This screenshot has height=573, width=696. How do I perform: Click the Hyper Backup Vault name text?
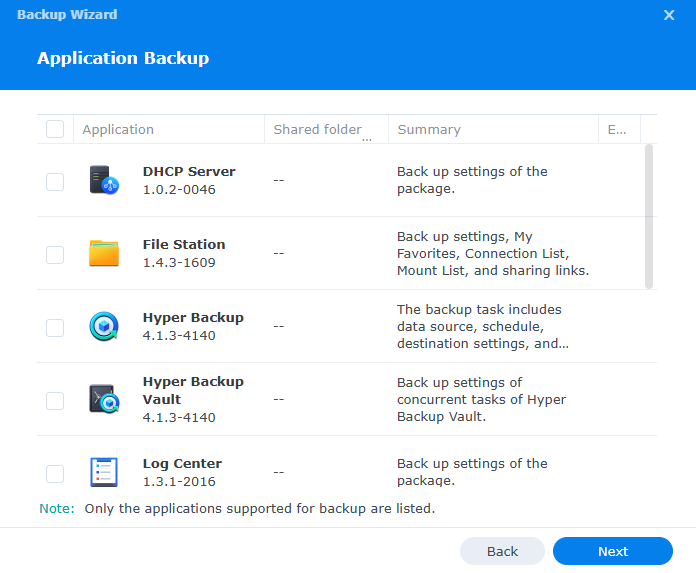pyautogui.click(x=193, y=390)
